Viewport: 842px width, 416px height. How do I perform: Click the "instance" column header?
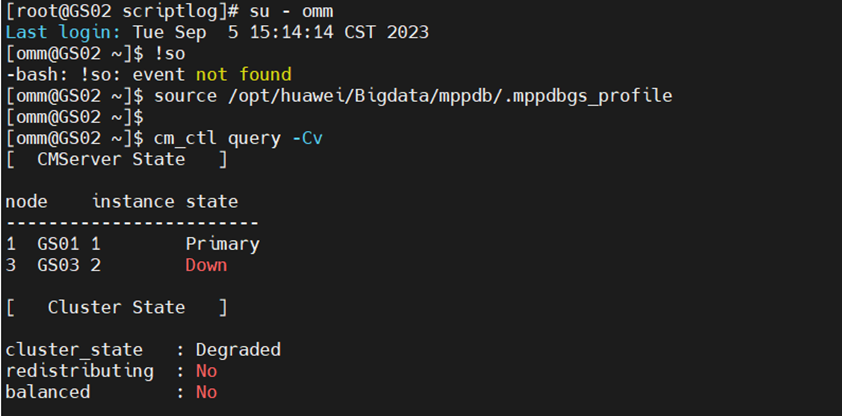(133, 202)
